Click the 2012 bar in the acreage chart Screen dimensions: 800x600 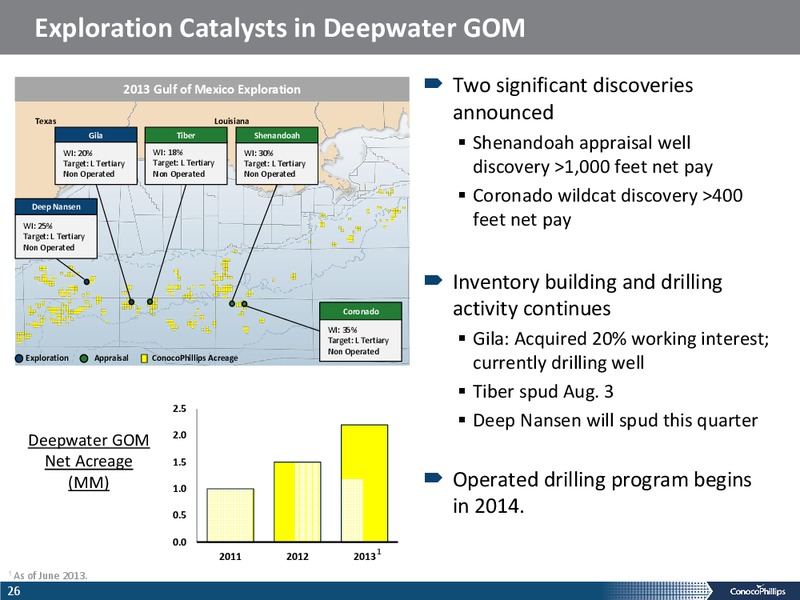[x=297, y=502]
